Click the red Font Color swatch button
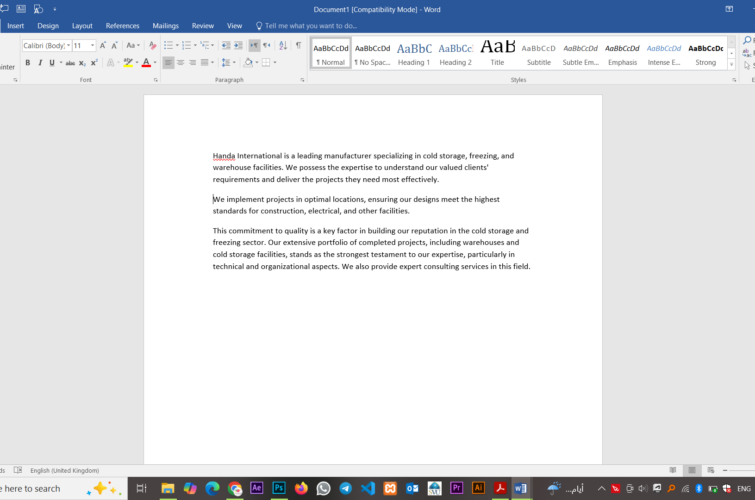755x500 pixels. pos(146,63)
